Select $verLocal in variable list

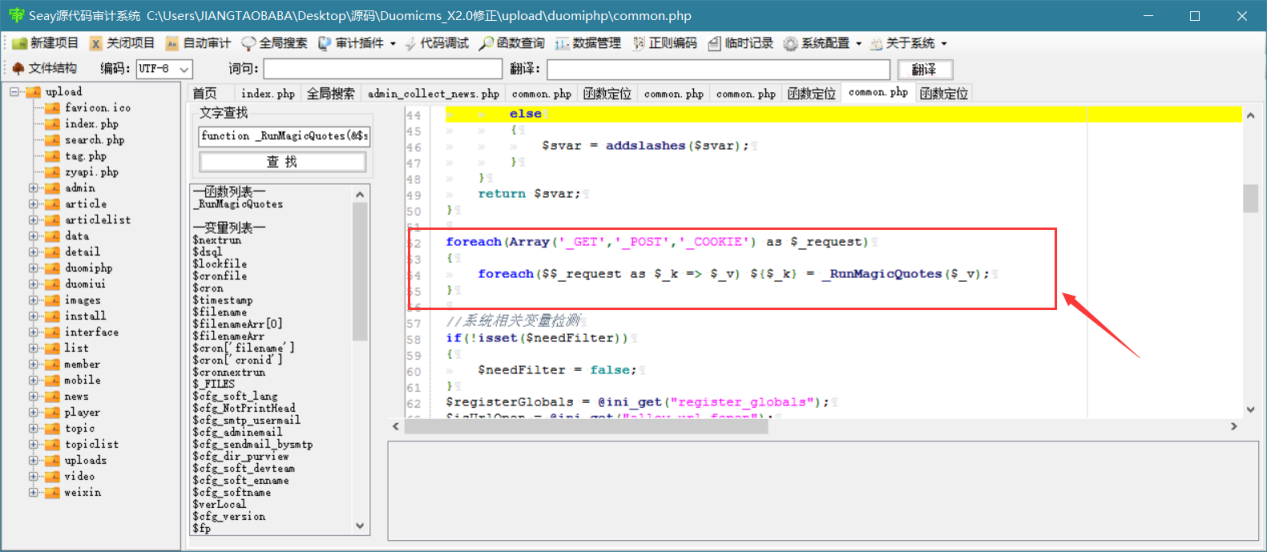(x=219, y=504)
